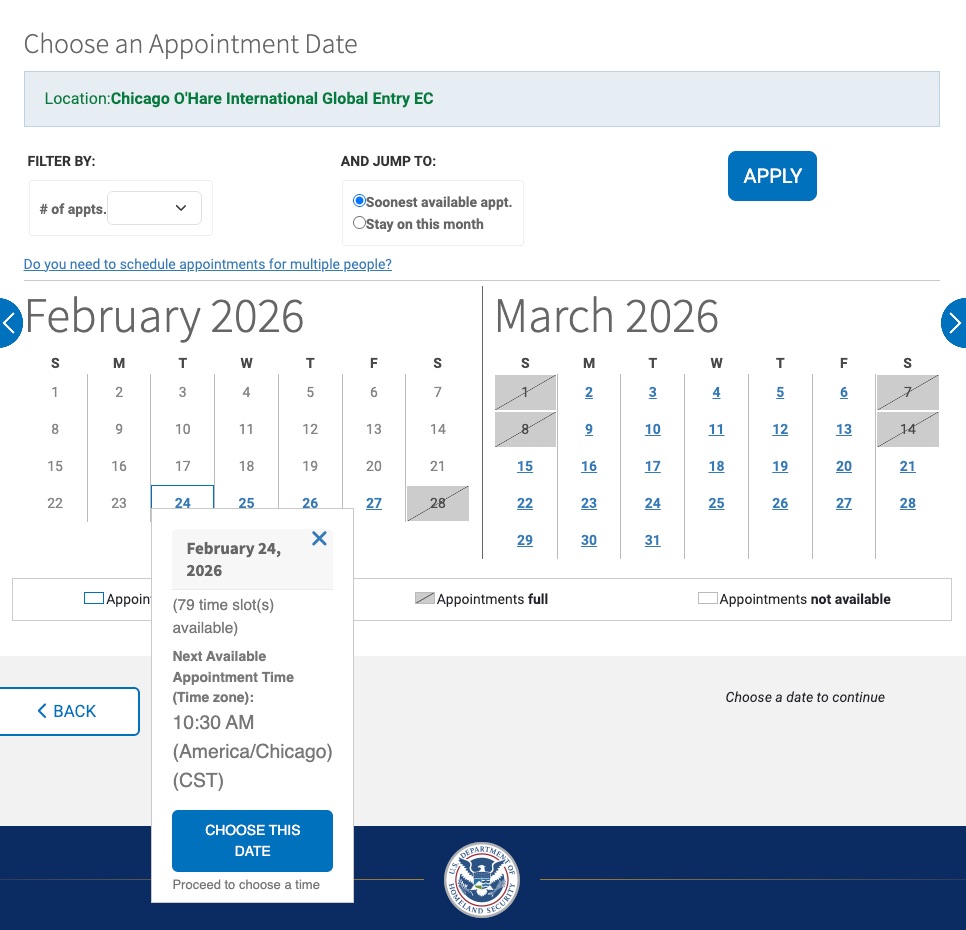Click the previous month navigation arrow

[8, 322]
